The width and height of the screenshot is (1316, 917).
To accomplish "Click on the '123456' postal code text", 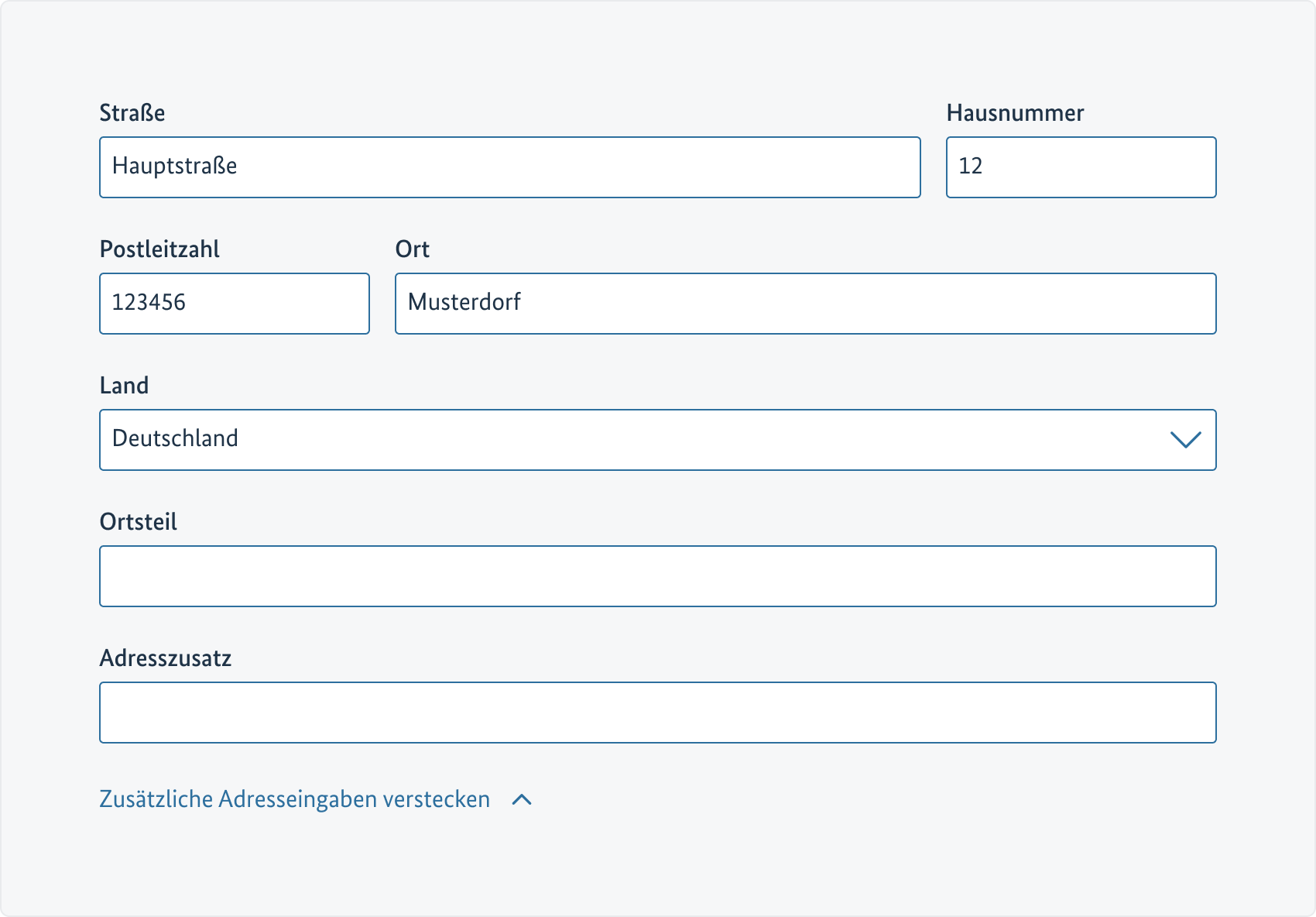I will pos(149,302).
